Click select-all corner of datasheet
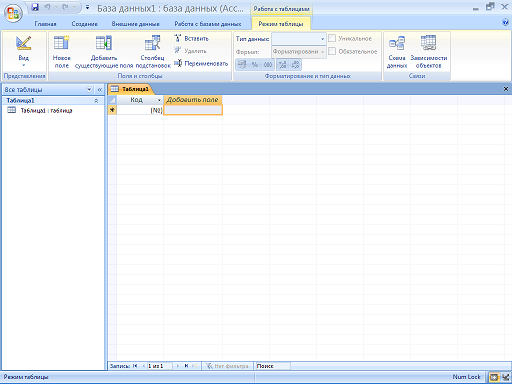Screen dimensions: 512x384 (x=112, y=100)
